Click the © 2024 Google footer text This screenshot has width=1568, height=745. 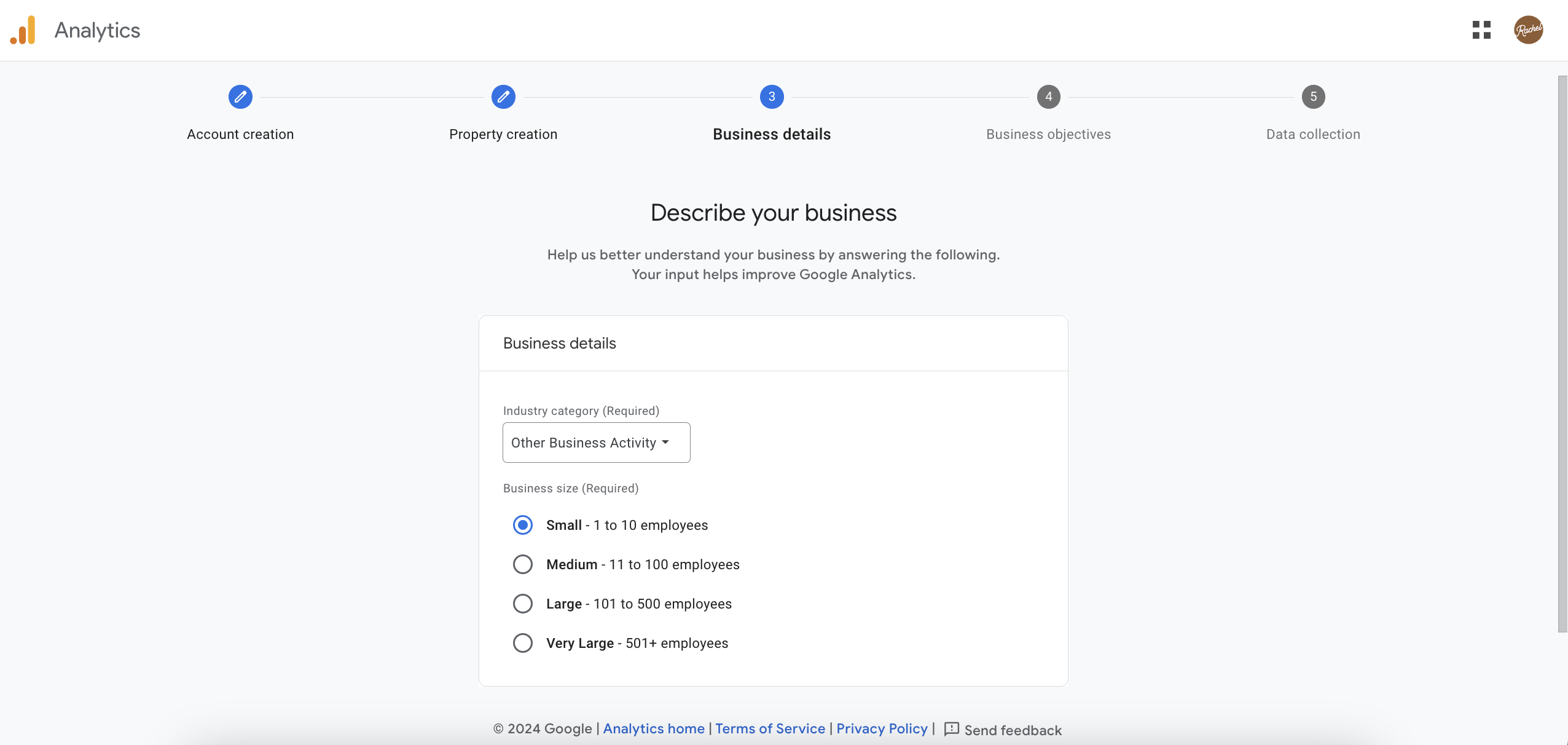pos(543,729)
